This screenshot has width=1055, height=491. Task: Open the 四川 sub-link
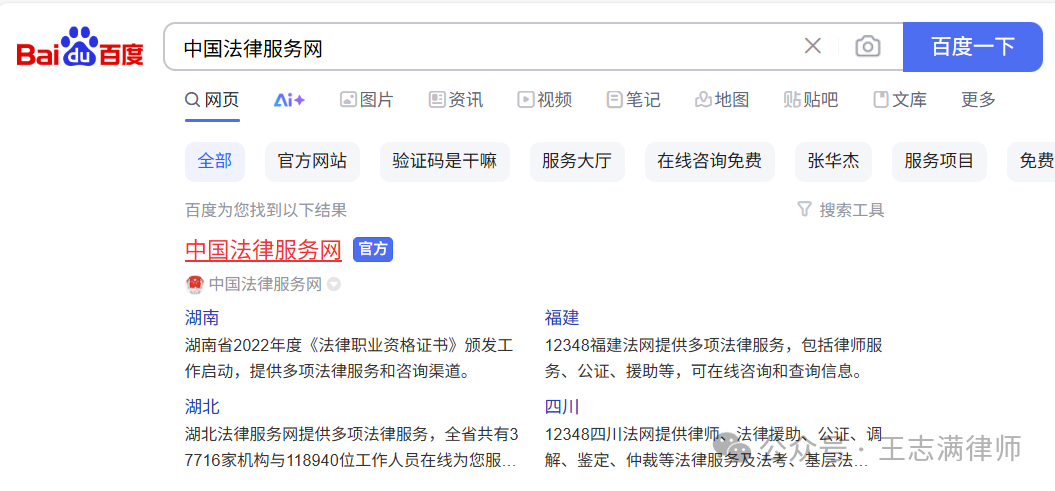[562, 407]
